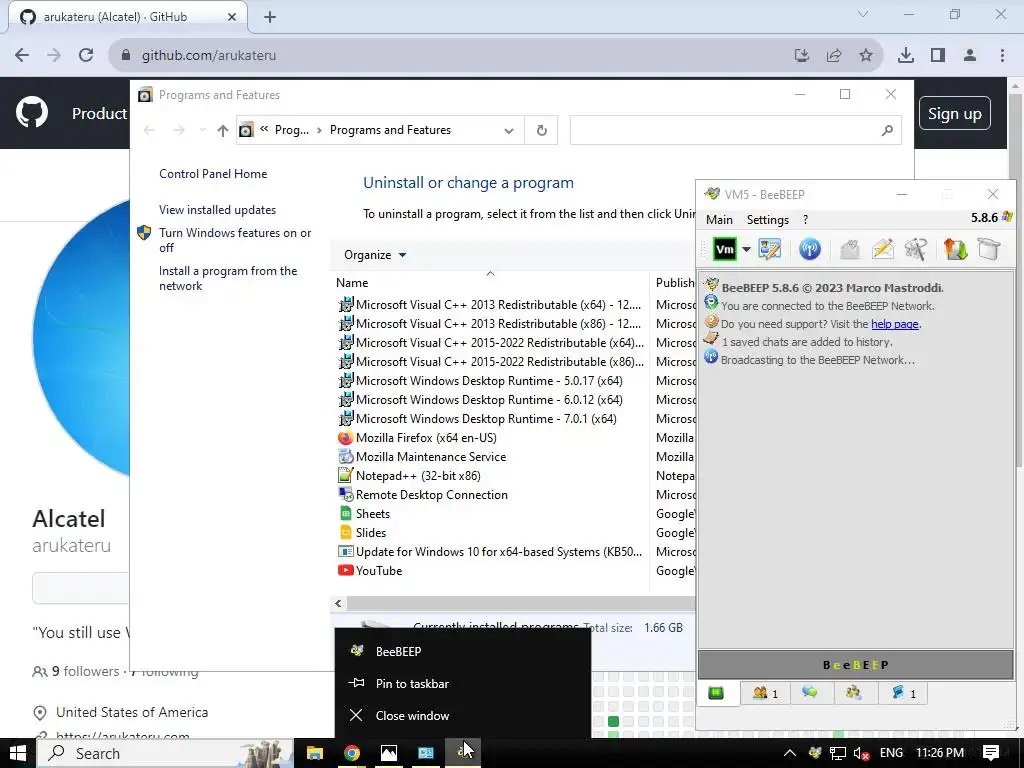Viewport: 1024px width, 768px height.
Task: Select Microsoft Windows Desktop Runtime - 5.0.17 (x64)
Action: pyautogui.click(x=488, y=381)
